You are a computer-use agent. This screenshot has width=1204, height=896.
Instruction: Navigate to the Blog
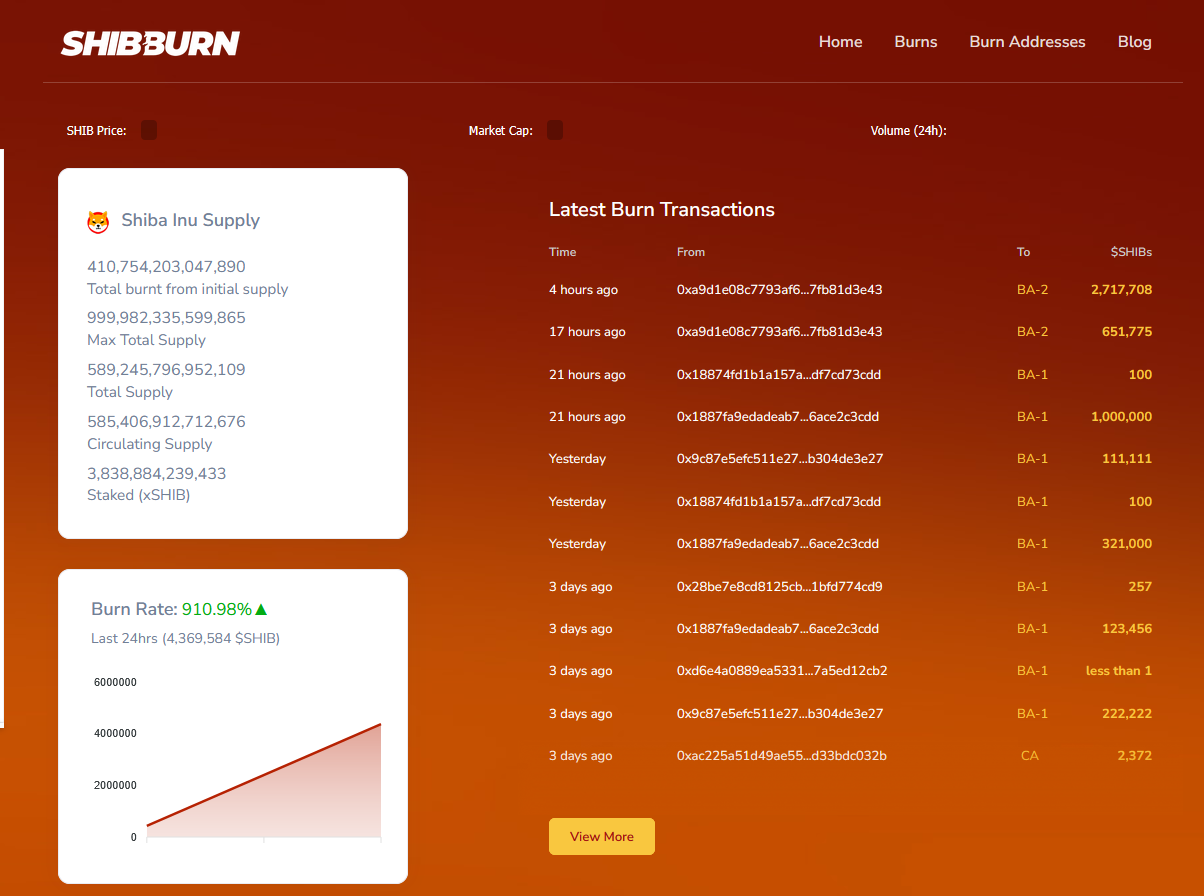[1134, 42]
